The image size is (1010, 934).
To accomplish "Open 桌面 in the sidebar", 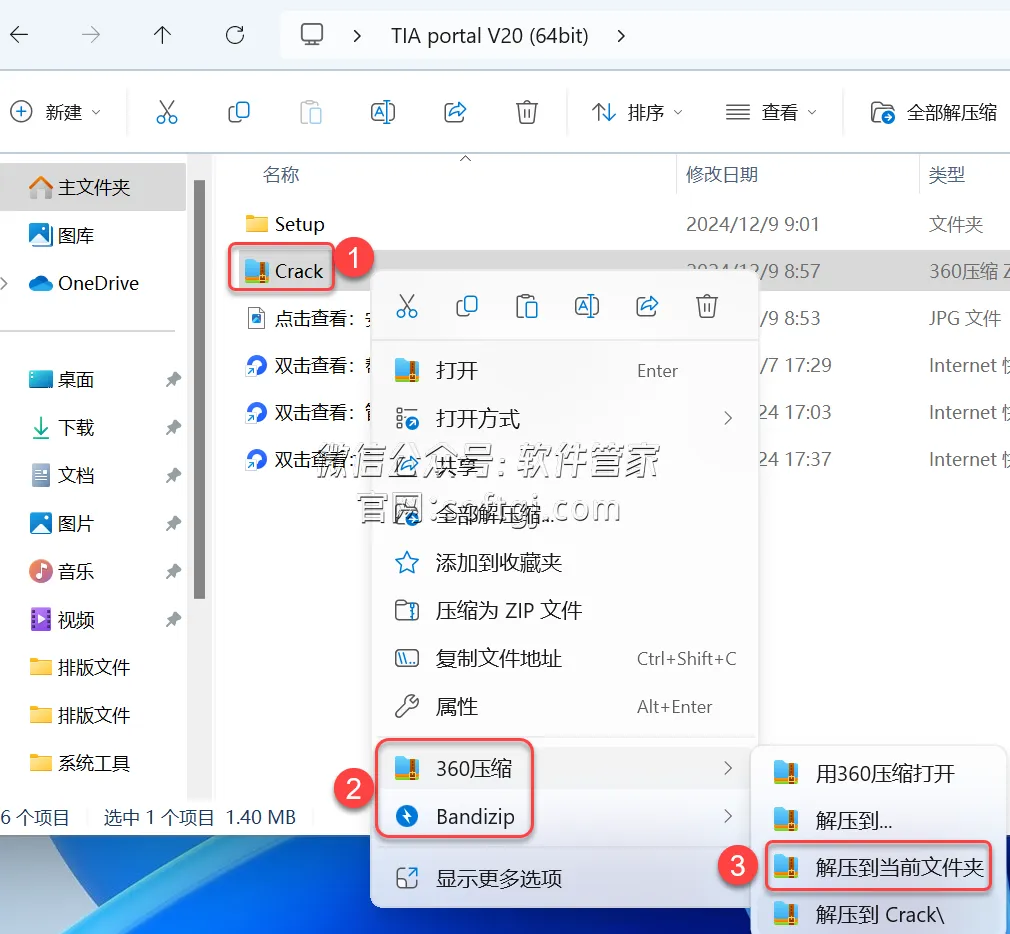I will tap(62, 379).
